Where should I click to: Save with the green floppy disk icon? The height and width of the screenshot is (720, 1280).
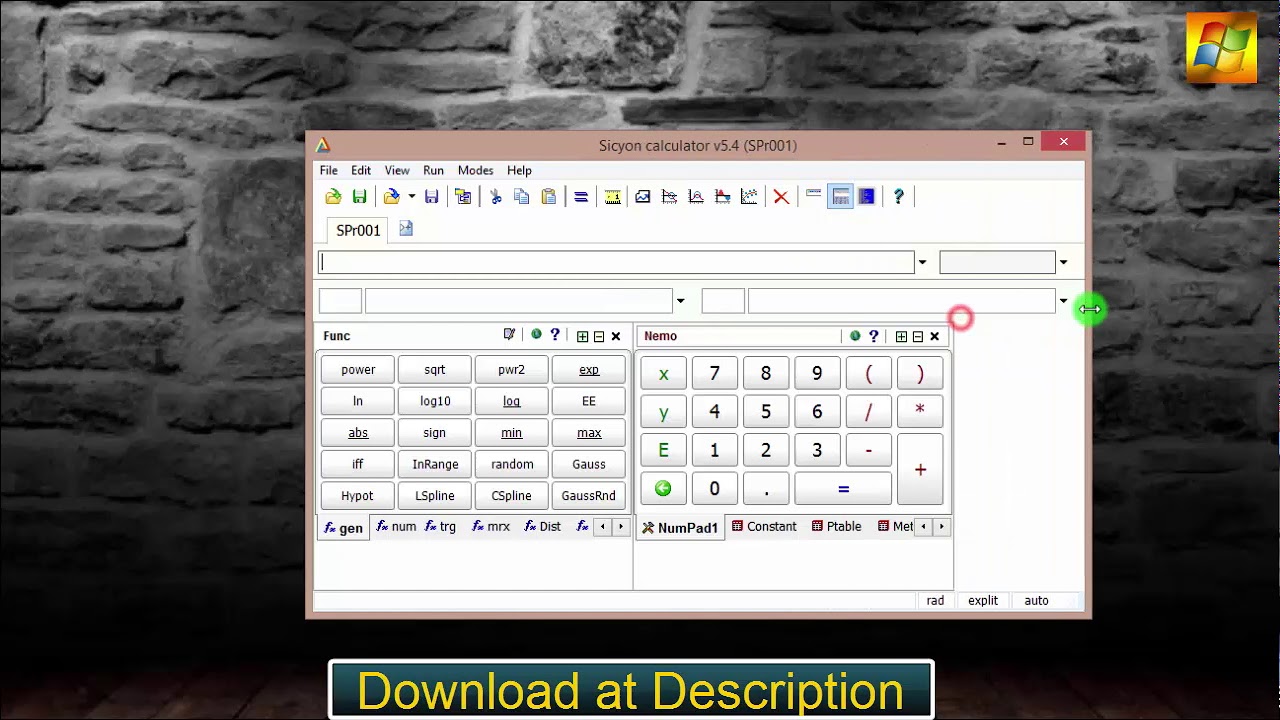[x=359, y=197]
